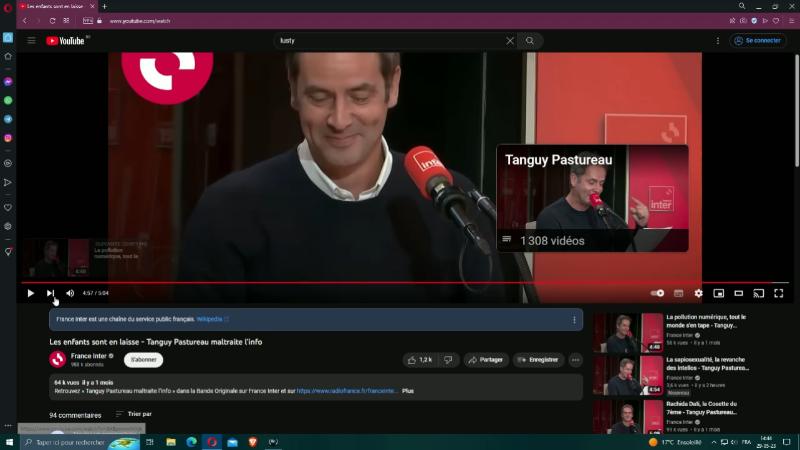Close the 'Les enfants sont en laisse' tab

click(x=92, y=7)
